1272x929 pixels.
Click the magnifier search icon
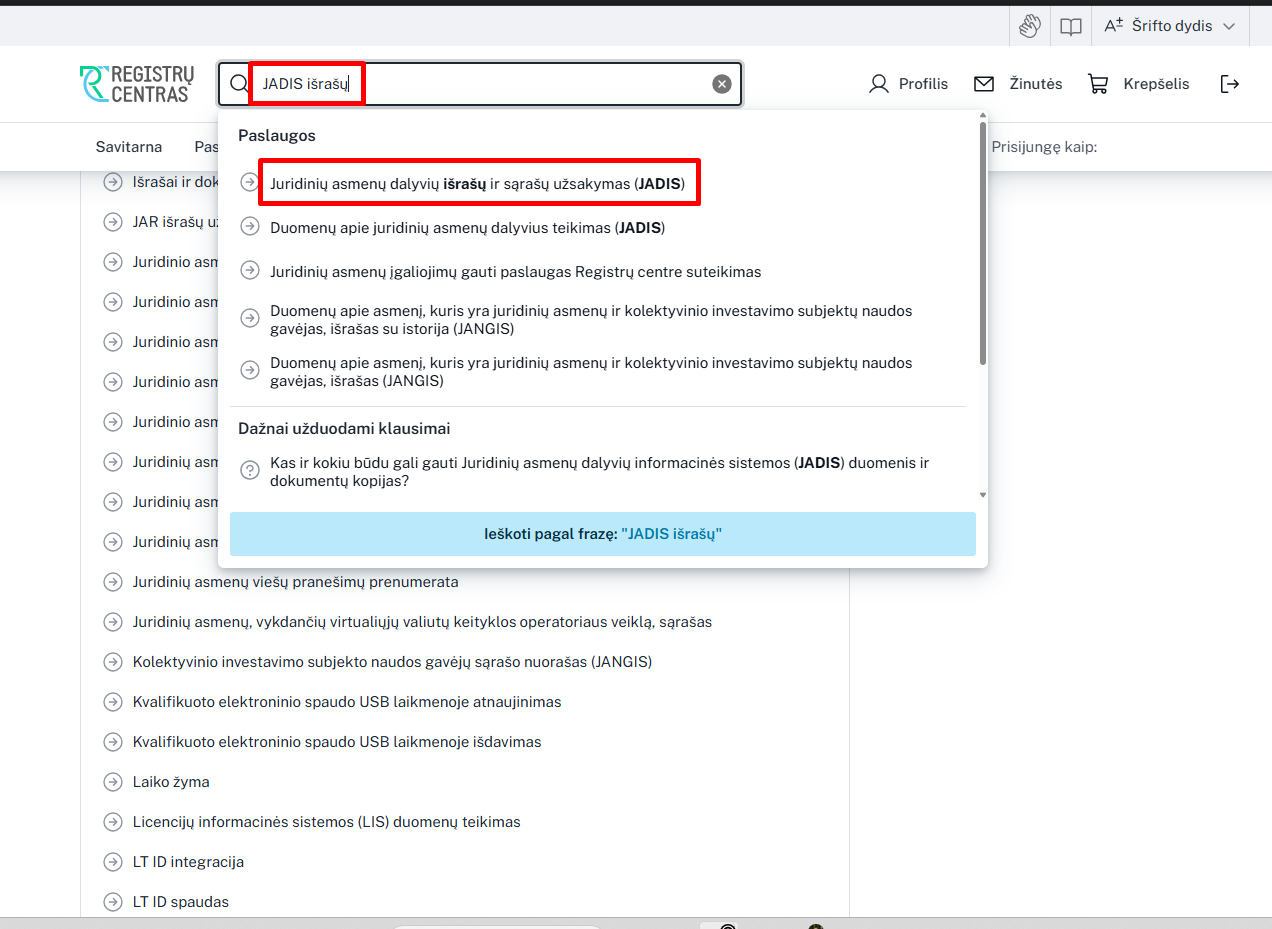click(x=239, y=84)
